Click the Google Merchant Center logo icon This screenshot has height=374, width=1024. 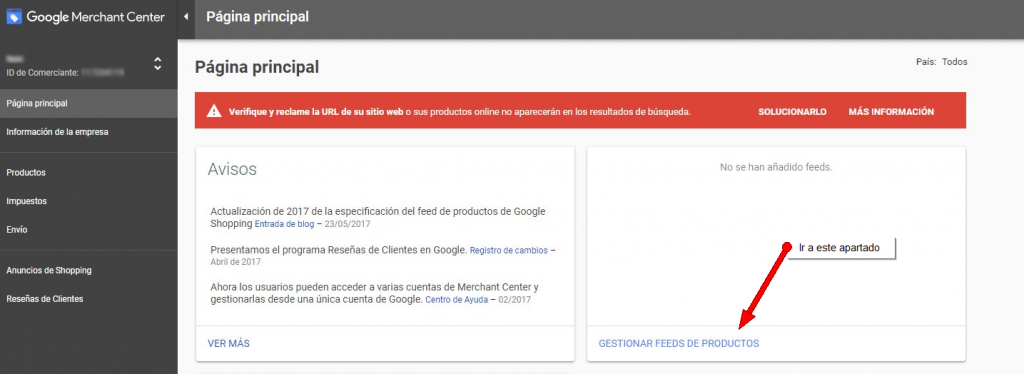point(14,17)
